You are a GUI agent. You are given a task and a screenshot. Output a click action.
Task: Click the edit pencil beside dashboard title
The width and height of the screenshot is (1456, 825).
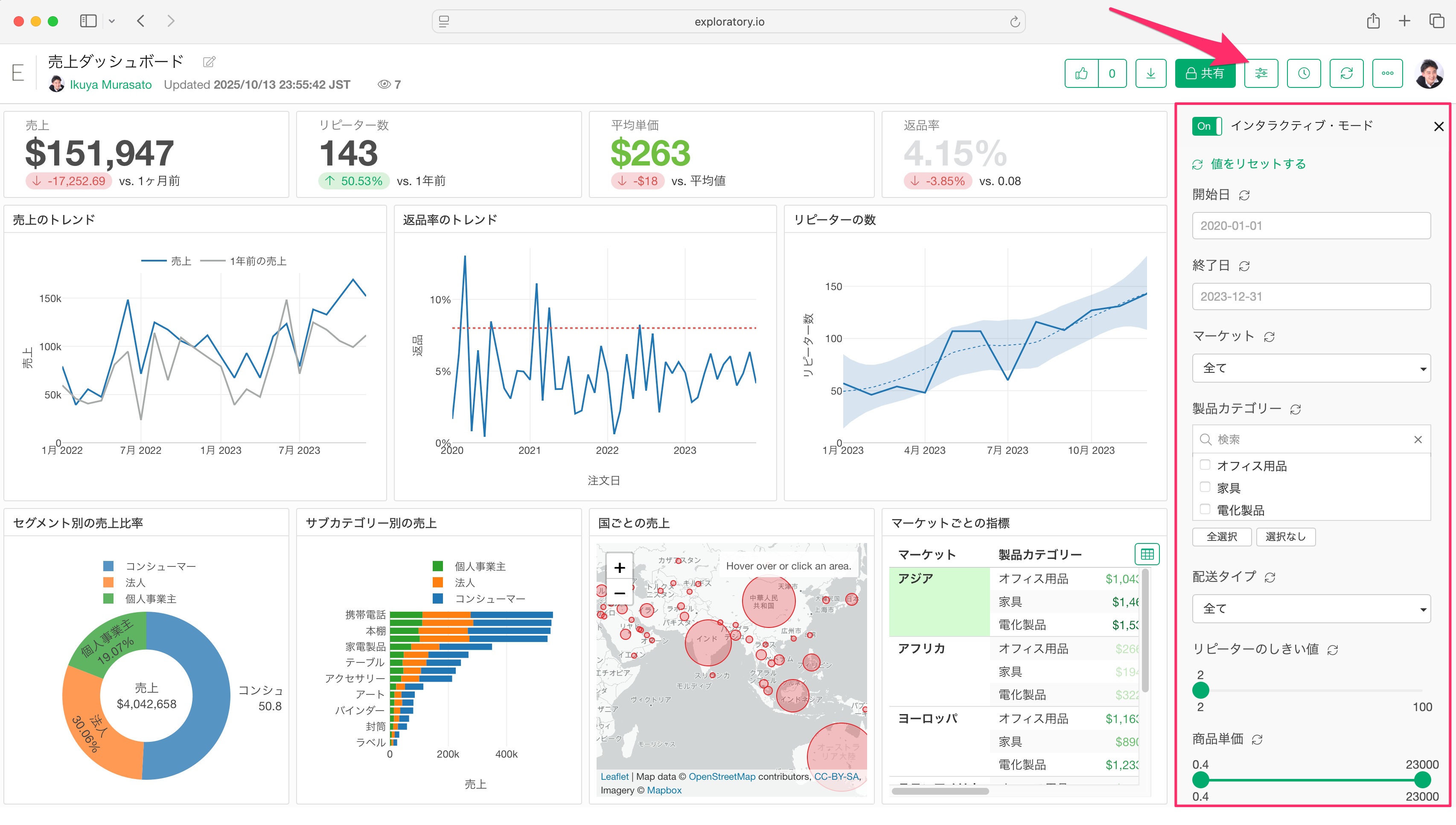click(x=209, y=61)
